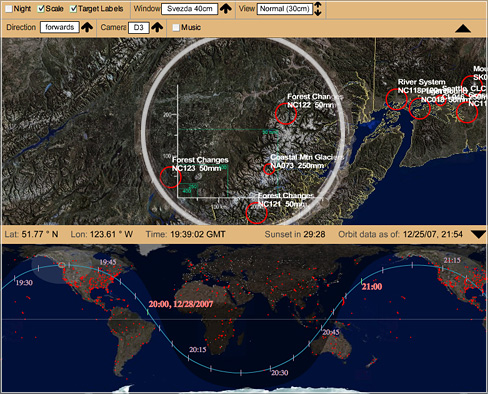The height and width of the screenshot is (394, 488).
Task: Expand the status bar with the down triangle
Action: (x=479, y=235)
